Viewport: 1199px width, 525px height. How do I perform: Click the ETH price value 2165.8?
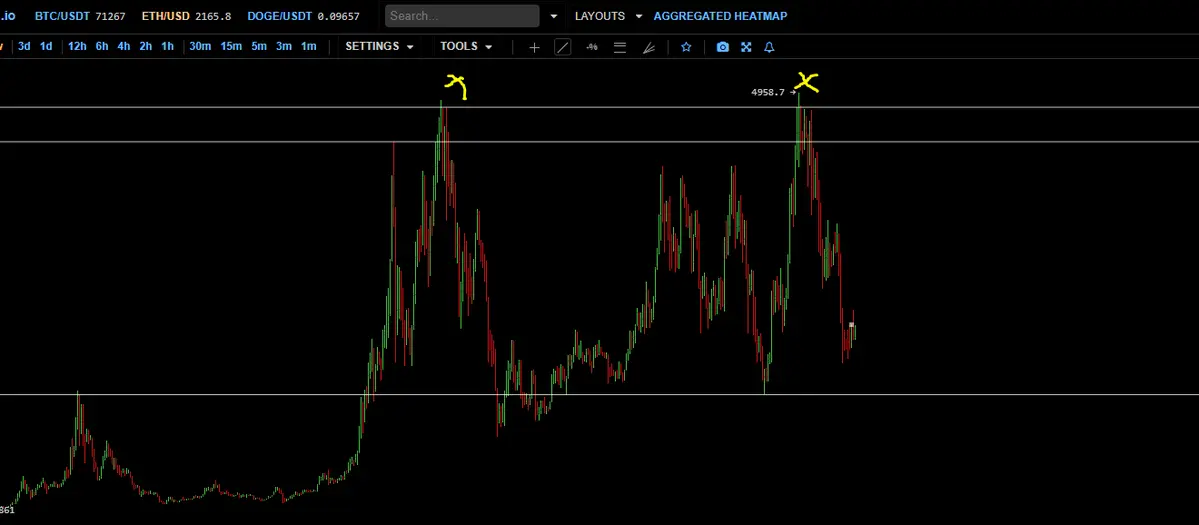(x=213, y=16)
